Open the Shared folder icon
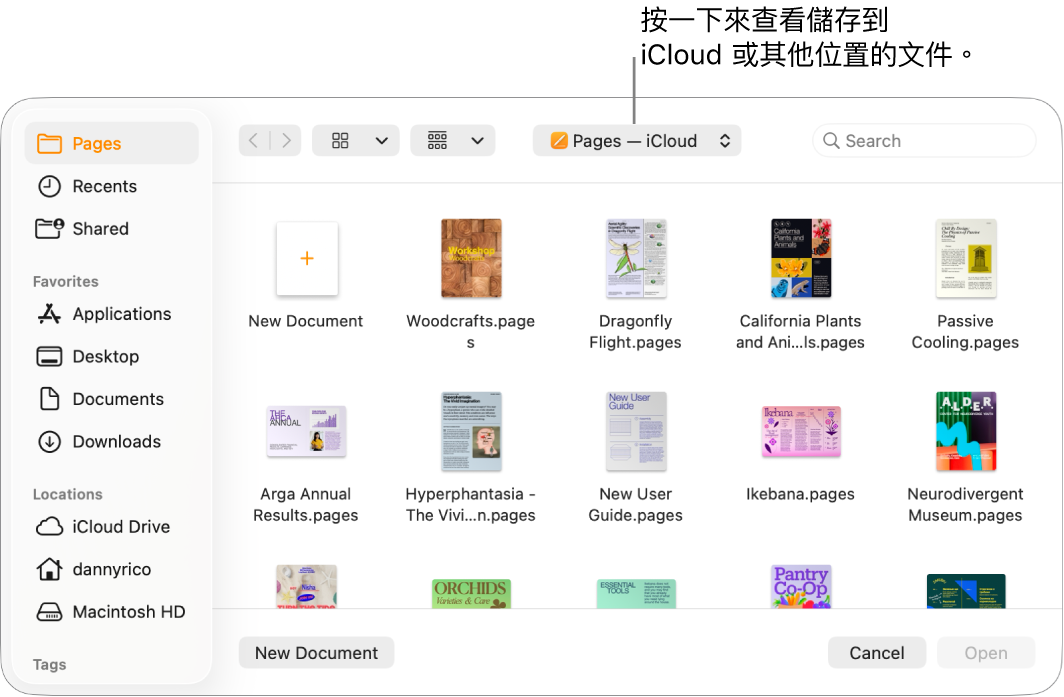 pyautogui.click(x=50, y=229)
